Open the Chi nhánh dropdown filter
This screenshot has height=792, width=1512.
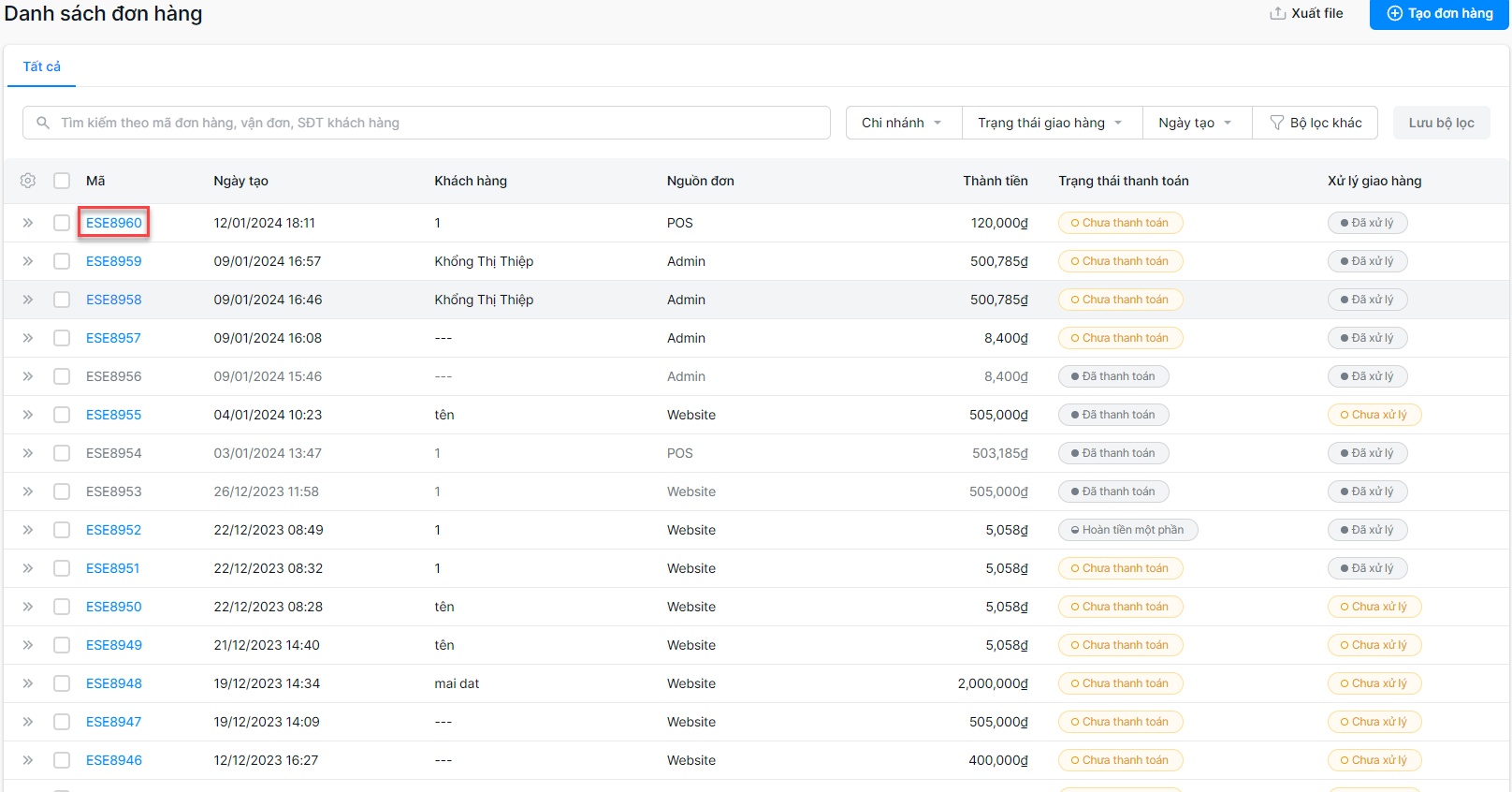pyautogui.click(x=904, y=123)
